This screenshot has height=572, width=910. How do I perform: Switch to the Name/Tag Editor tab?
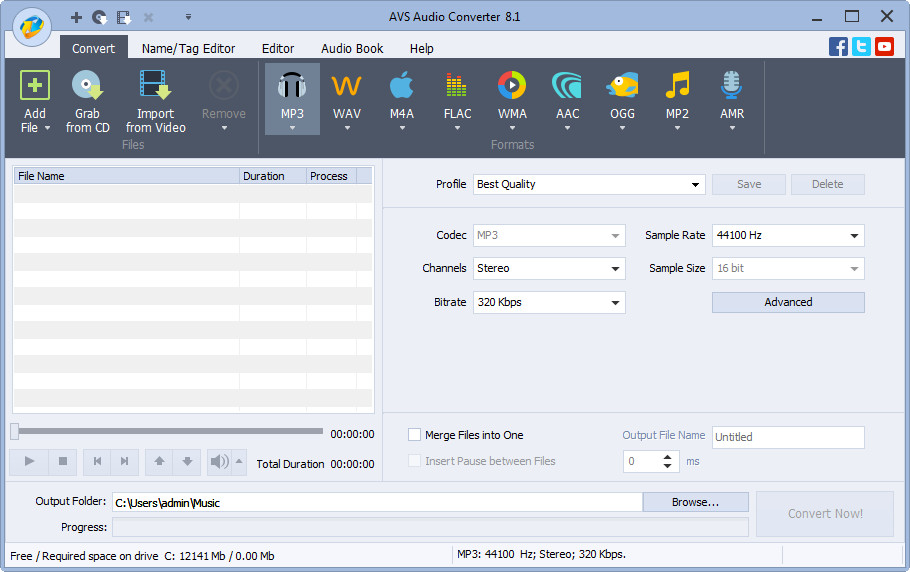tap(188, 48)
